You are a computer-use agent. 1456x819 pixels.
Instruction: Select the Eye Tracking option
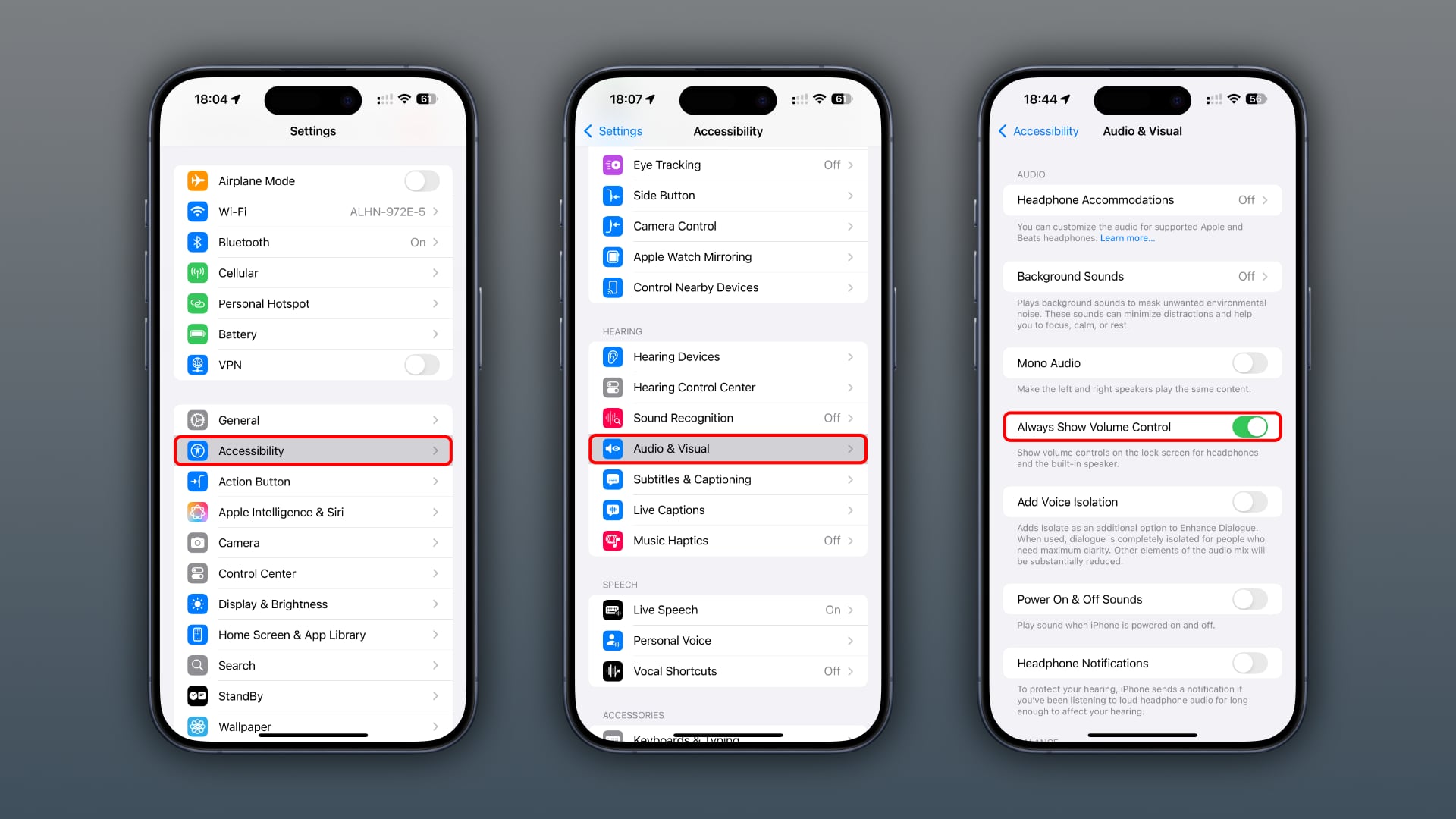(x=728, y=164)
